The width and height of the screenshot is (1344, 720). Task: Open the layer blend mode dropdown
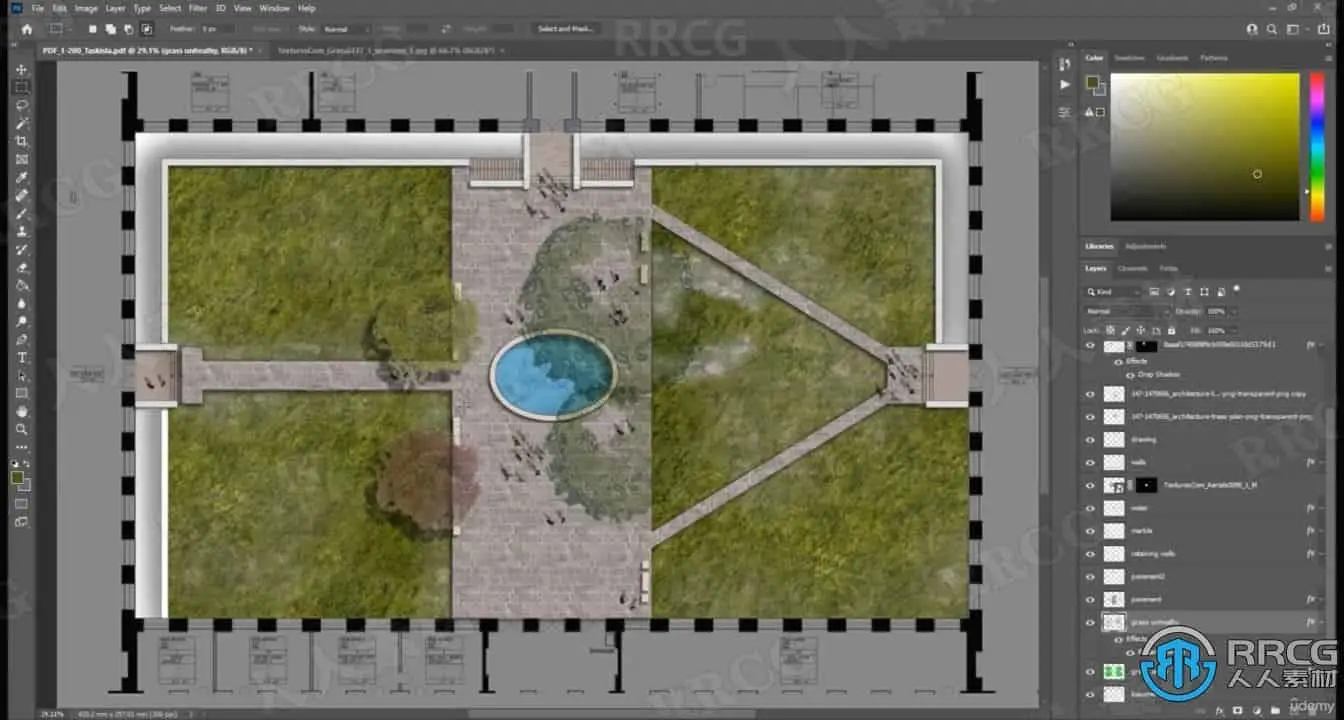[x=1127, y=311]
